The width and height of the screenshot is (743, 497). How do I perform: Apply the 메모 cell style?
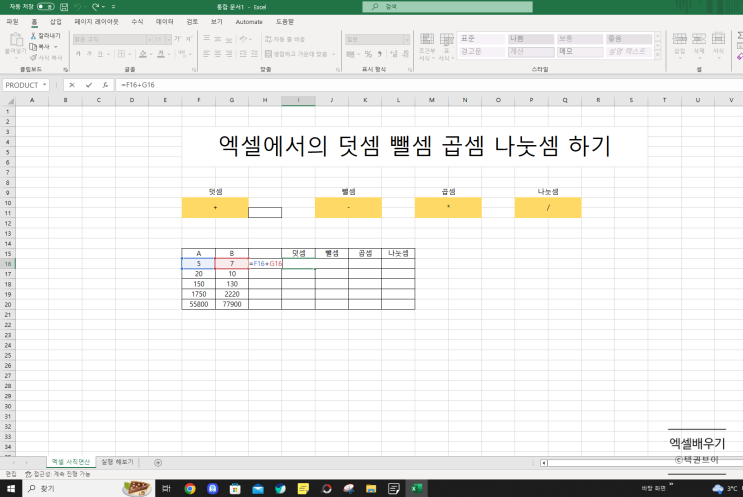click(580, 52)
